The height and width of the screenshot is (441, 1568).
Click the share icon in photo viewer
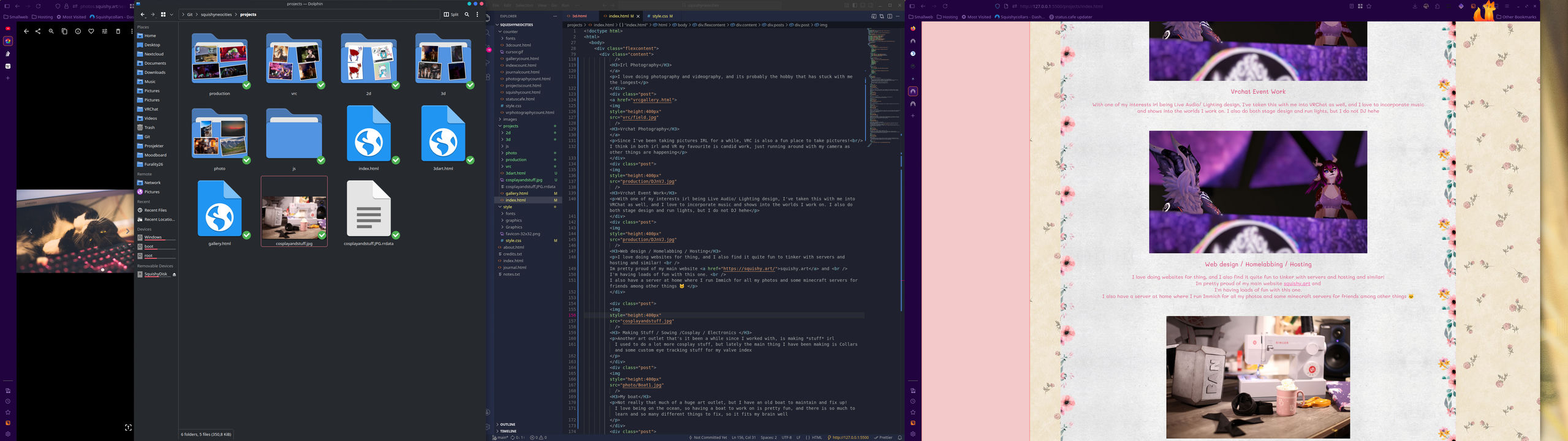(x=38, y=31)
